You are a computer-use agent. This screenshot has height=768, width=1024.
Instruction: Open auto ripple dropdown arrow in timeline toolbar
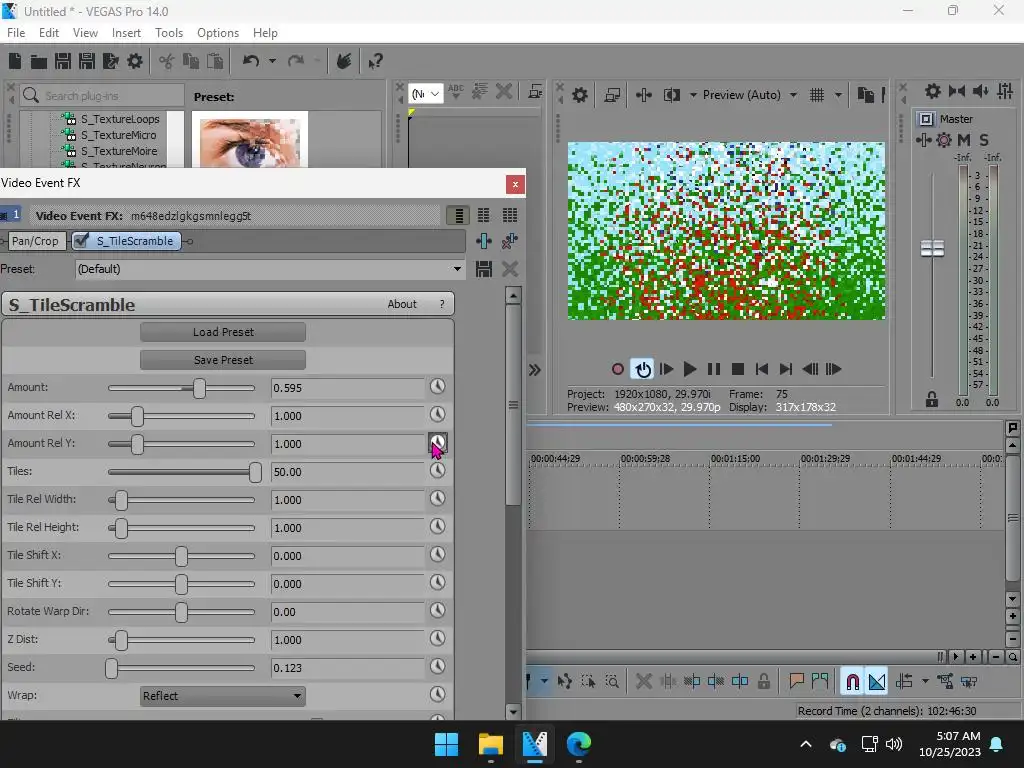pos(925,682)
